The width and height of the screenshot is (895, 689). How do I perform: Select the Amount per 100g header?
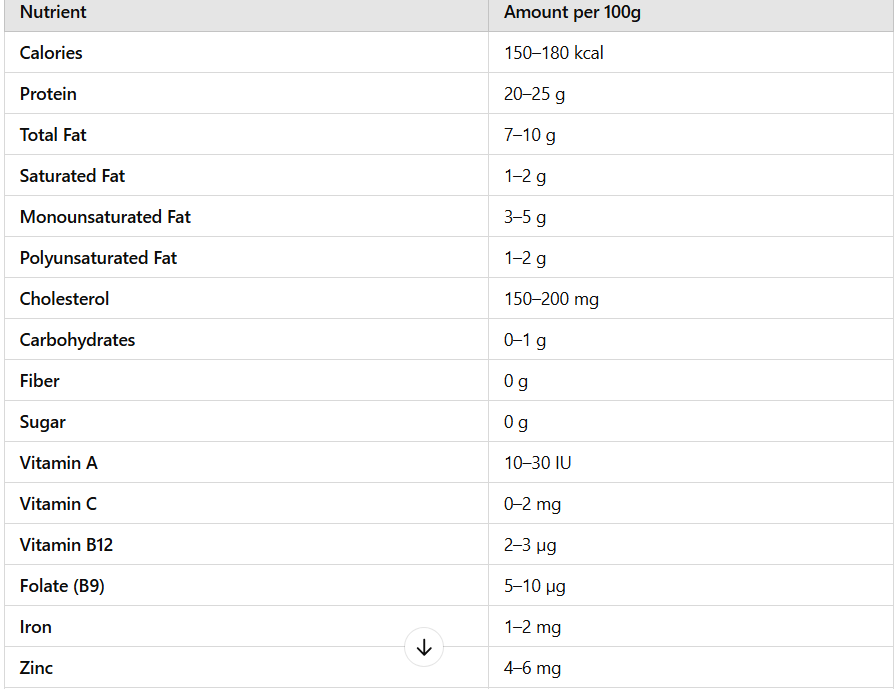coord(572,12)
